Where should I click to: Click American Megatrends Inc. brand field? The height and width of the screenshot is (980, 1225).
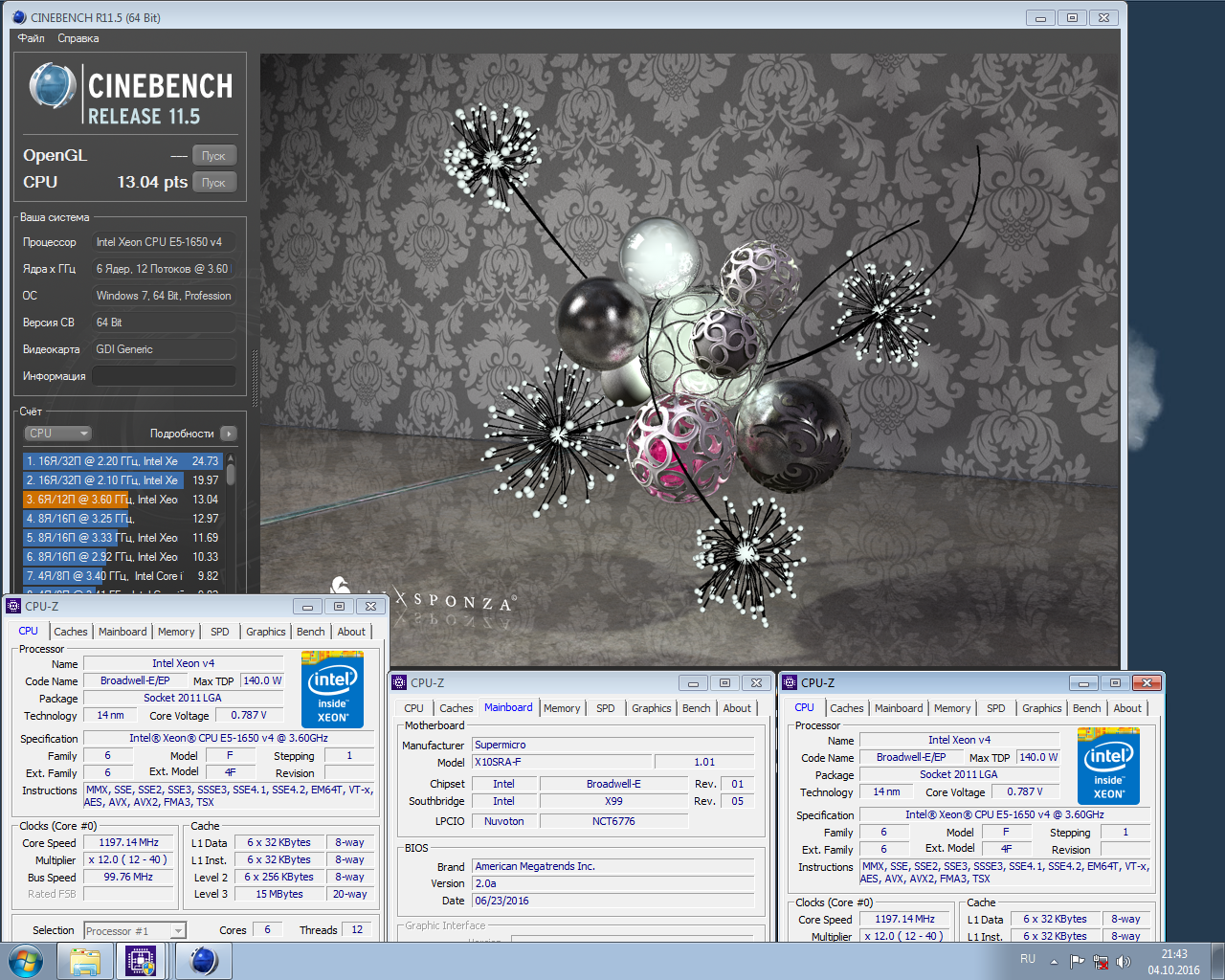click(613, 866)
